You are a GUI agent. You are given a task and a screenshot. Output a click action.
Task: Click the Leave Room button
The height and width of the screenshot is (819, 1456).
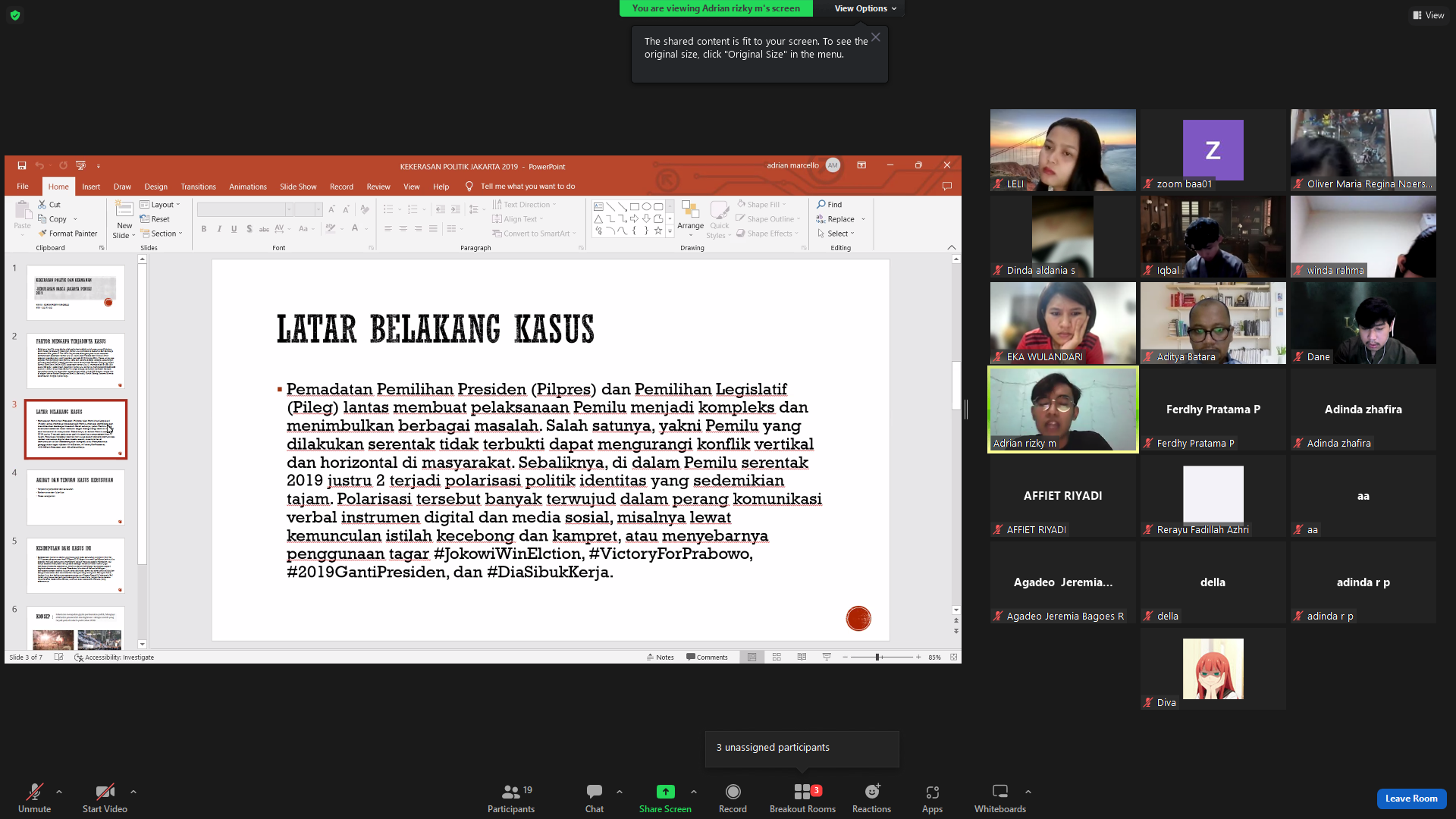pyautogui.click(x=1411, y=799)
